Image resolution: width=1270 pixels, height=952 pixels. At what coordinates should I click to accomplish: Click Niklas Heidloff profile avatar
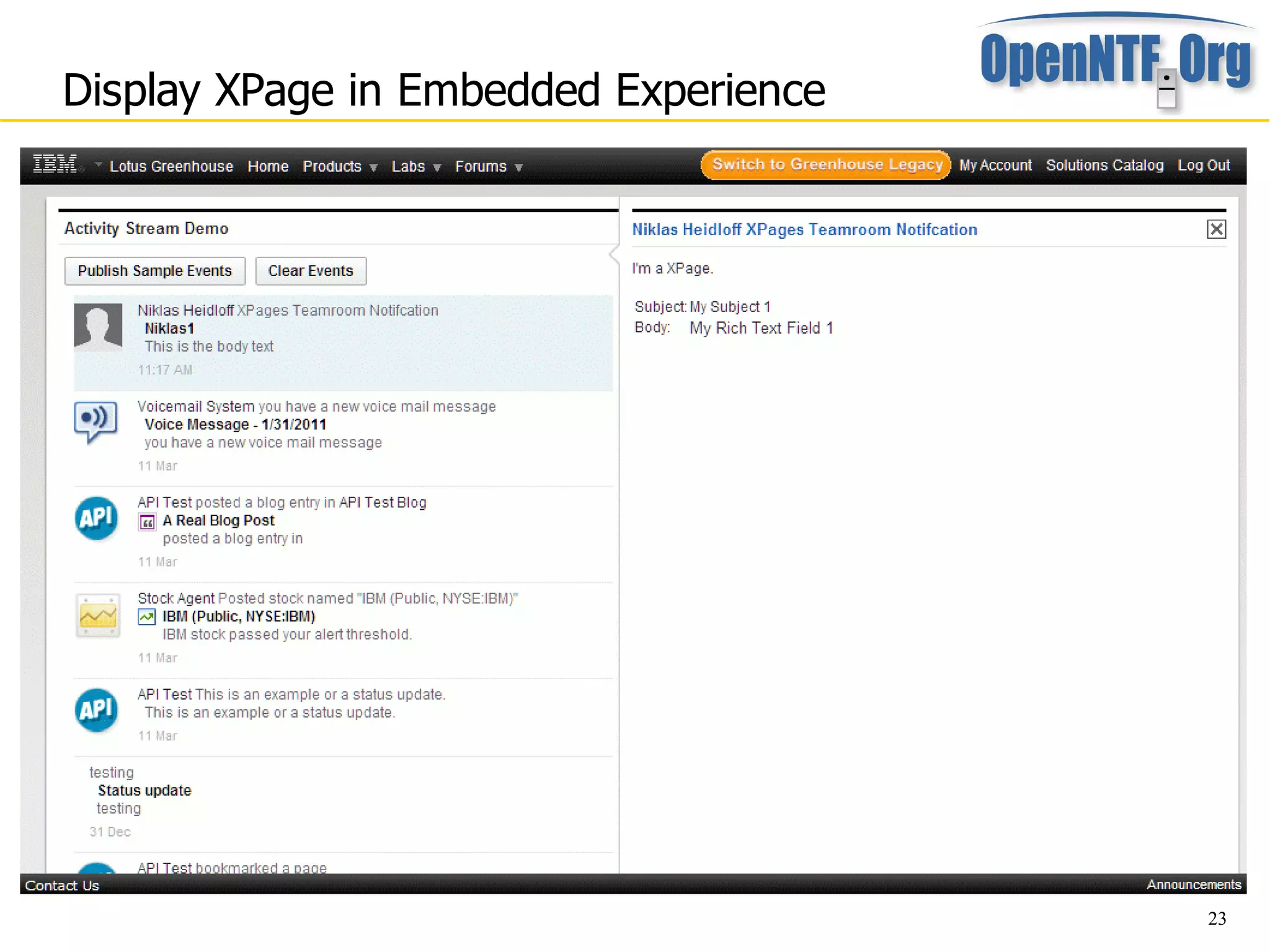[98, 327]
